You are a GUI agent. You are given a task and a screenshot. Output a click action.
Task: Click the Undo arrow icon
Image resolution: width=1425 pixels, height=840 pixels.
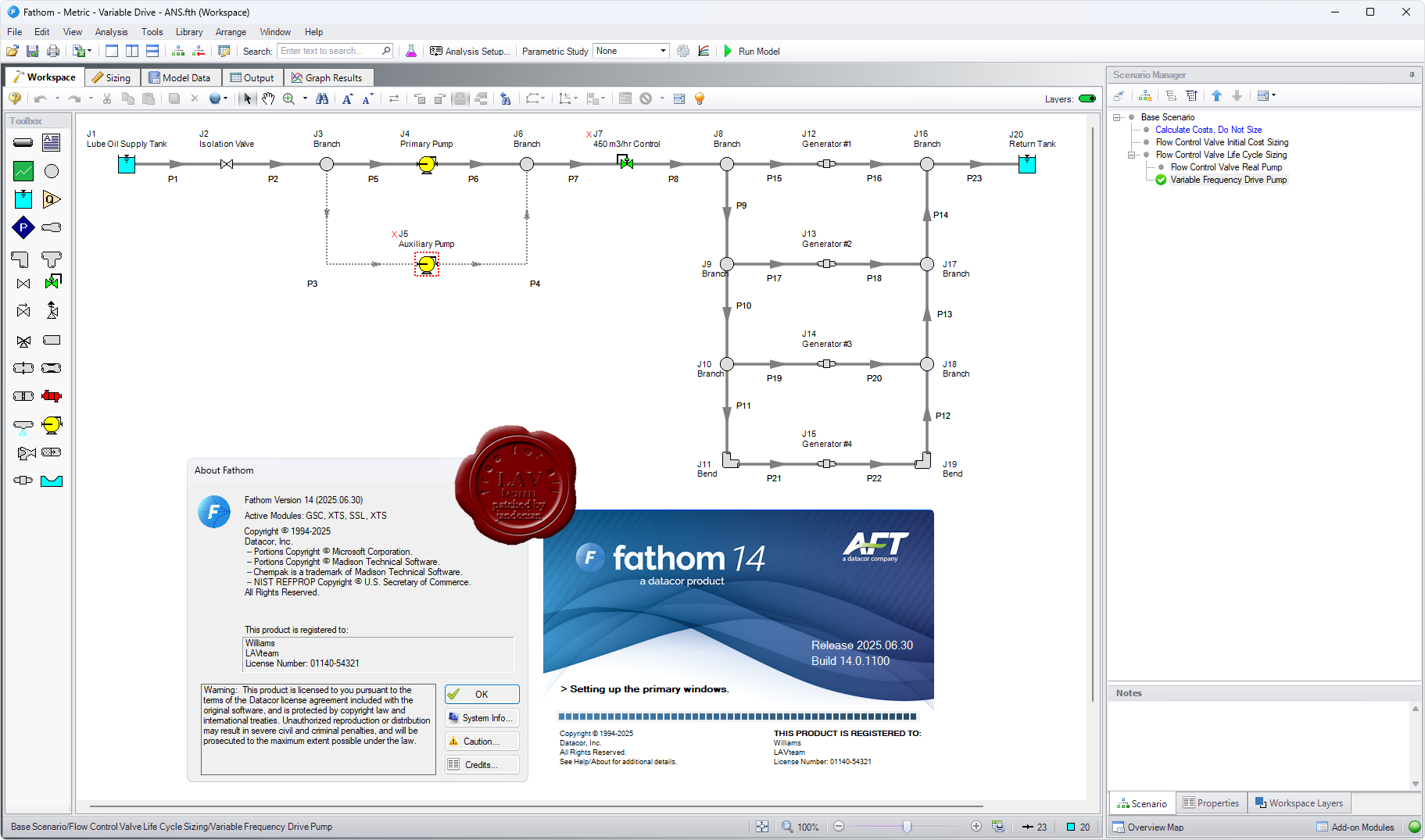click(x=41, y=98)
